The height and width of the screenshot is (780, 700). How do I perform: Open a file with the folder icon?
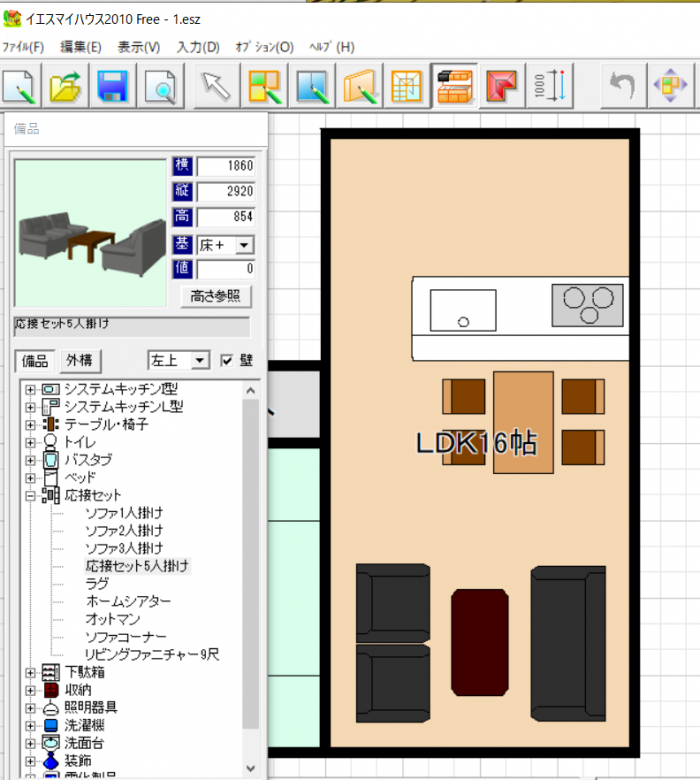[x=65, y=86]
